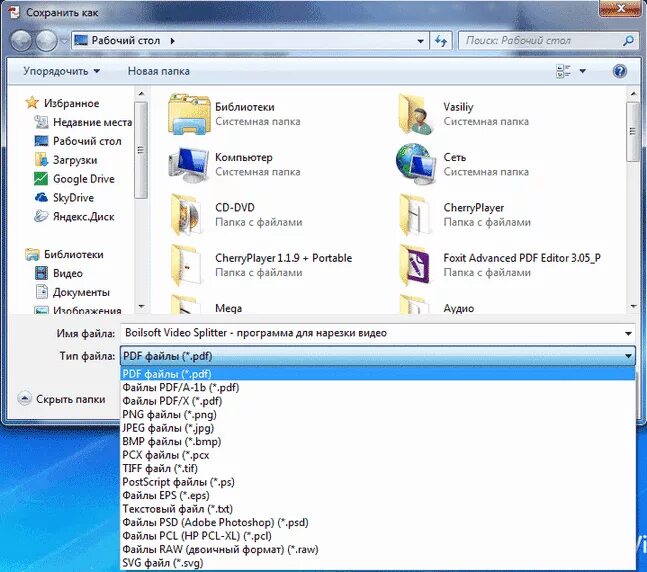Image resolution: width=647 pixels, height=572 pixels.
Task: Choose JPEG файлы (*.jpg) option
Action: (x=378, y=428)
